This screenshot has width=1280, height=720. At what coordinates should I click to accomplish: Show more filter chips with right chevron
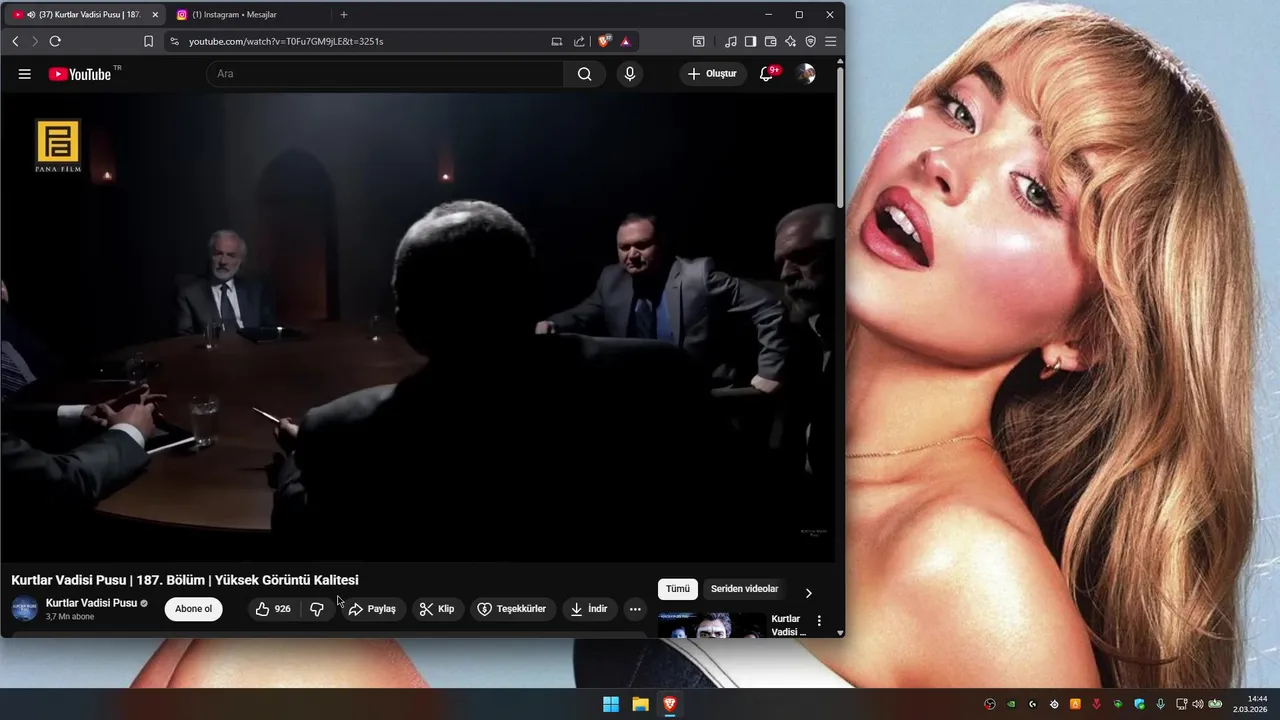(x=809, y=593)
